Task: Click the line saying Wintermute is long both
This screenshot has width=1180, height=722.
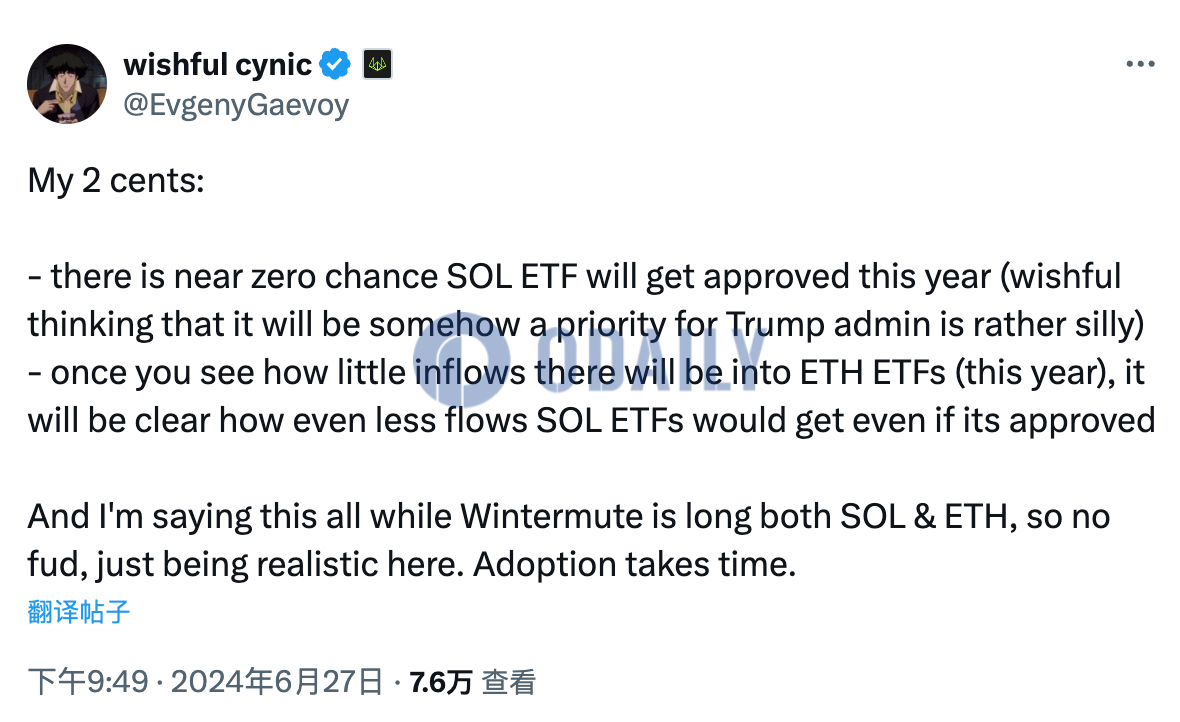Action: tap(569, 516)
